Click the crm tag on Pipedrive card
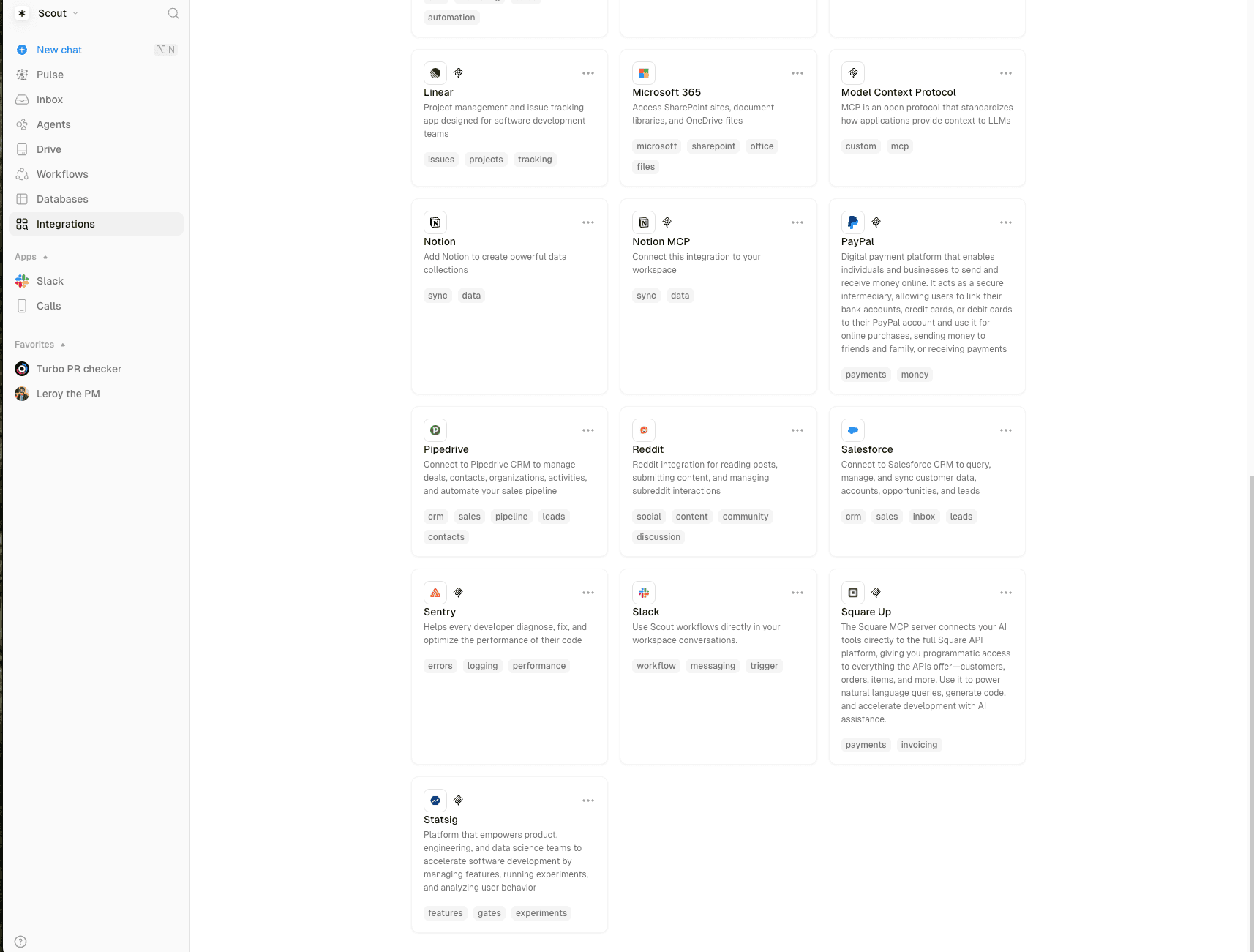 (x=436, y=517)
